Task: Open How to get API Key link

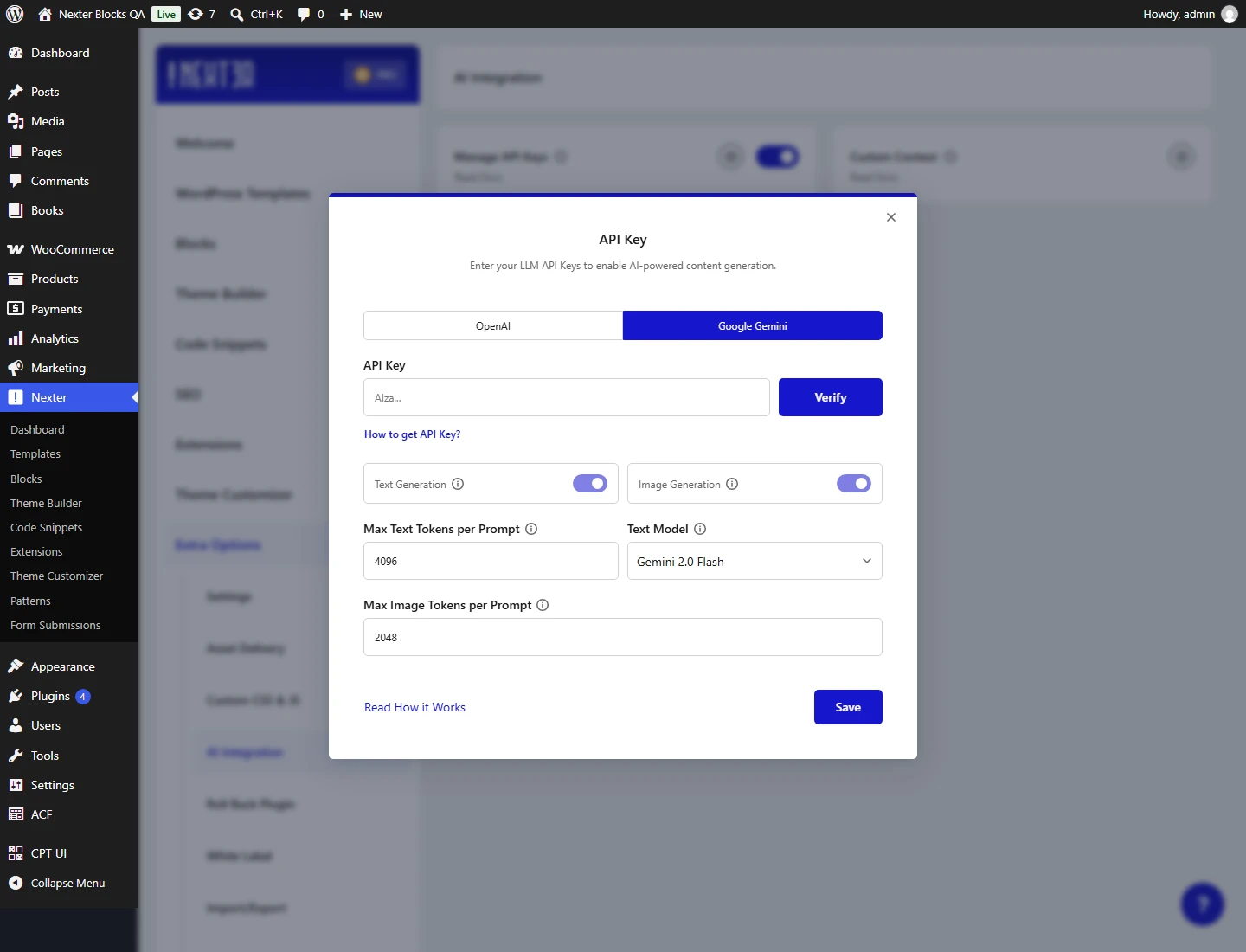Action: [x=412, y=434]
